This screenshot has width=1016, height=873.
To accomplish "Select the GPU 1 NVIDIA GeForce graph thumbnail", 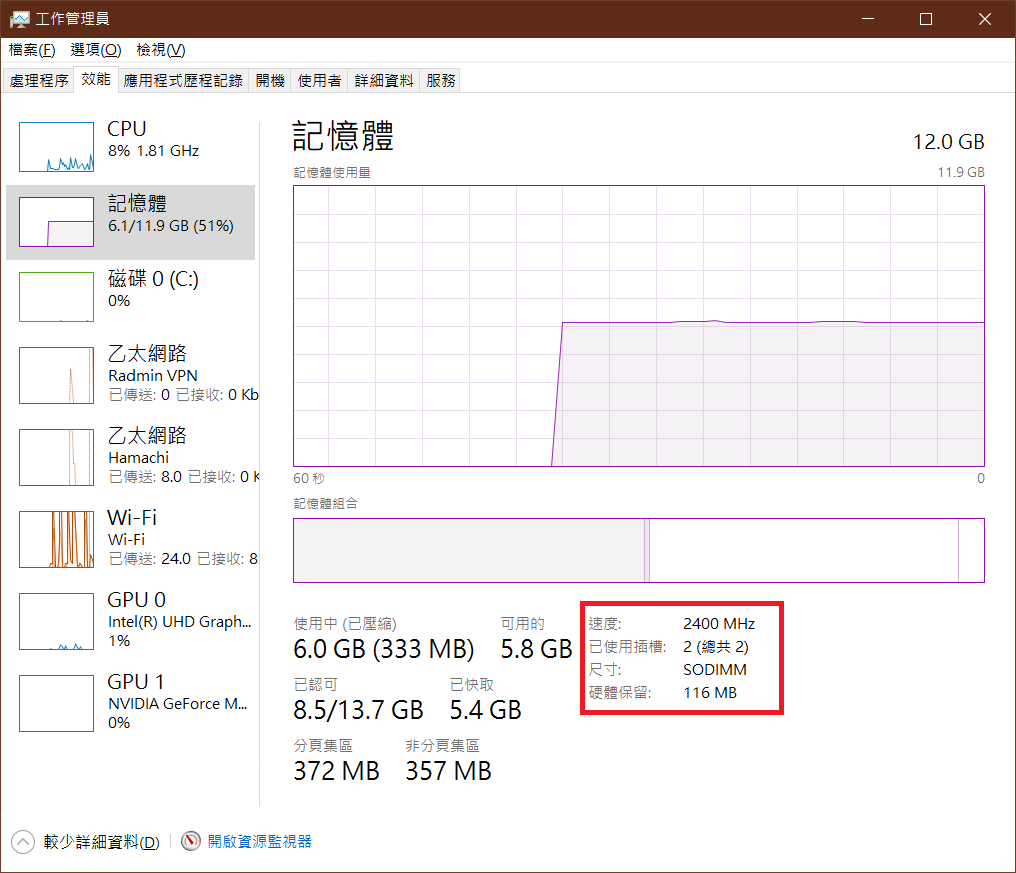I will tap(56, 703).
